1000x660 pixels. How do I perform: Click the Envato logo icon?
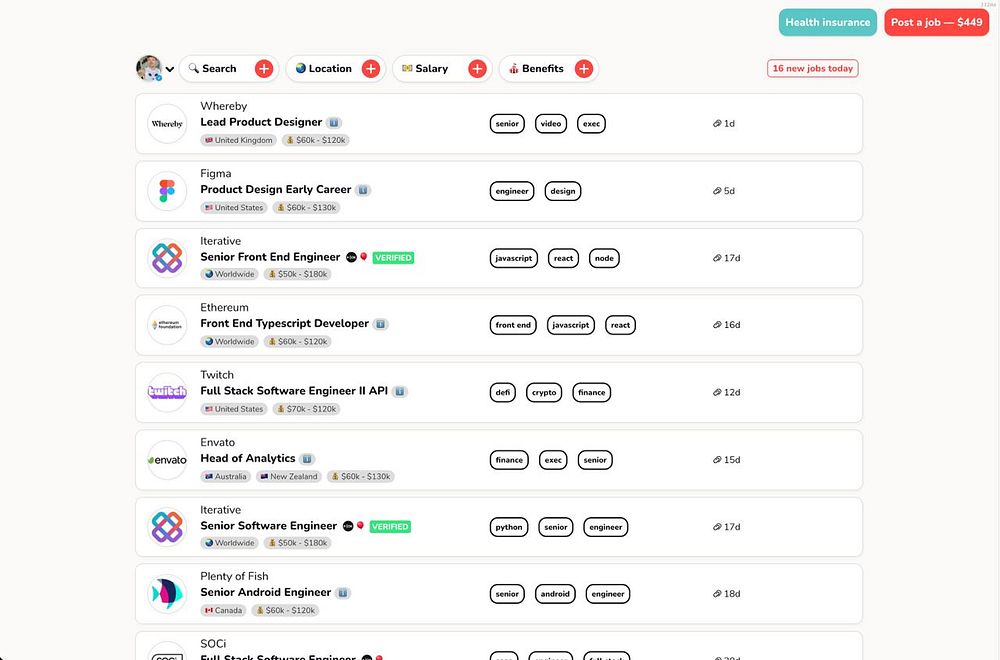click(x=167, y=460)
